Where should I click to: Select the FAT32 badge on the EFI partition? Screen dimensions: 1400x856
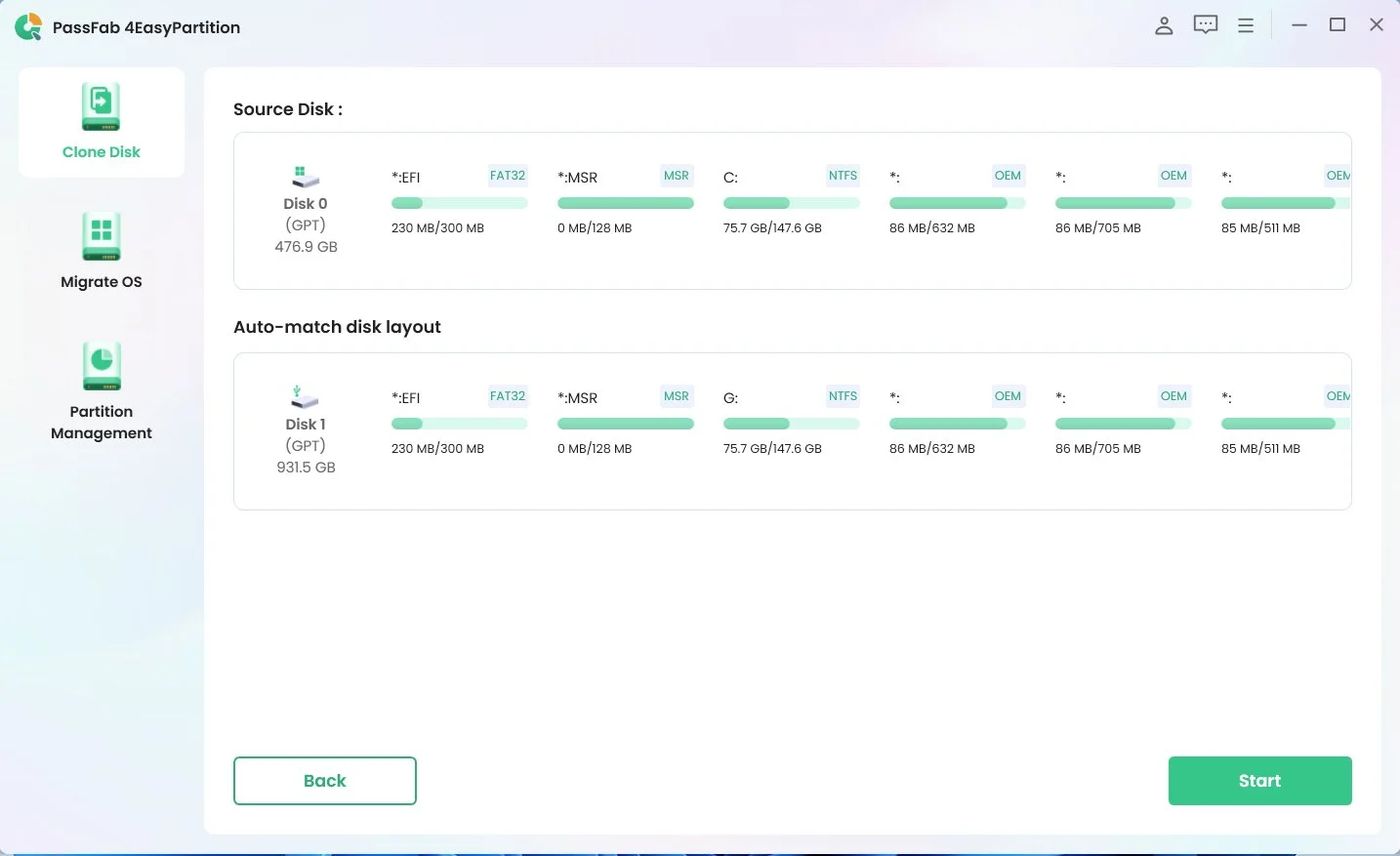[x=507, y=176]
